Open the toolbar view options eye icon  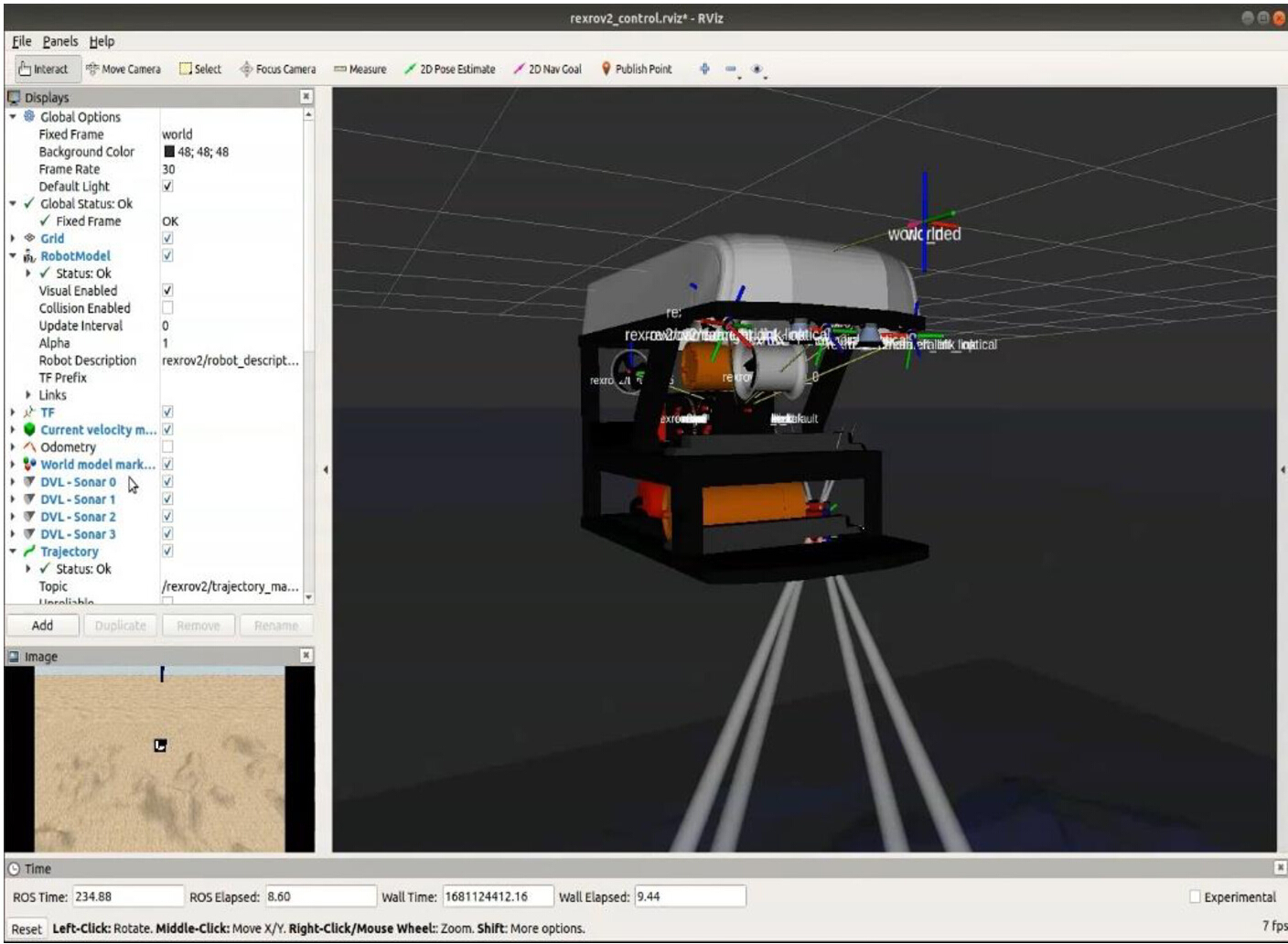coord(757,69)
